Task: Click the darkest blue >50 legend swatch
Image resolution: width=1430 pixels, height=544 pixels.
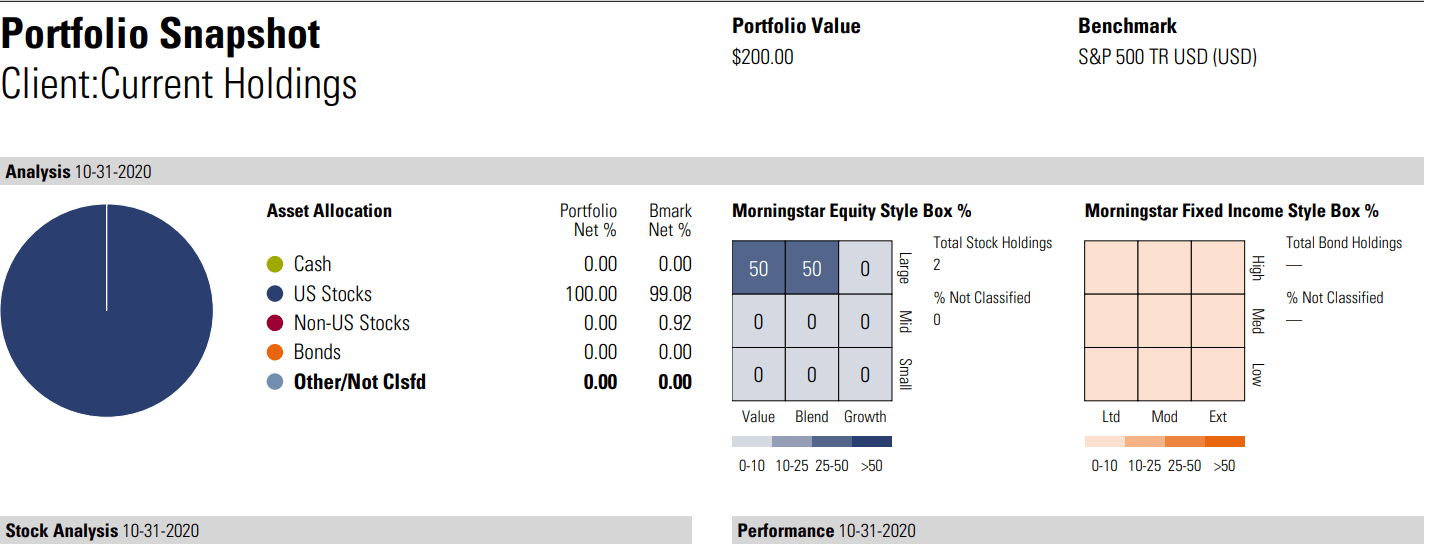Action: click(872, 441)
